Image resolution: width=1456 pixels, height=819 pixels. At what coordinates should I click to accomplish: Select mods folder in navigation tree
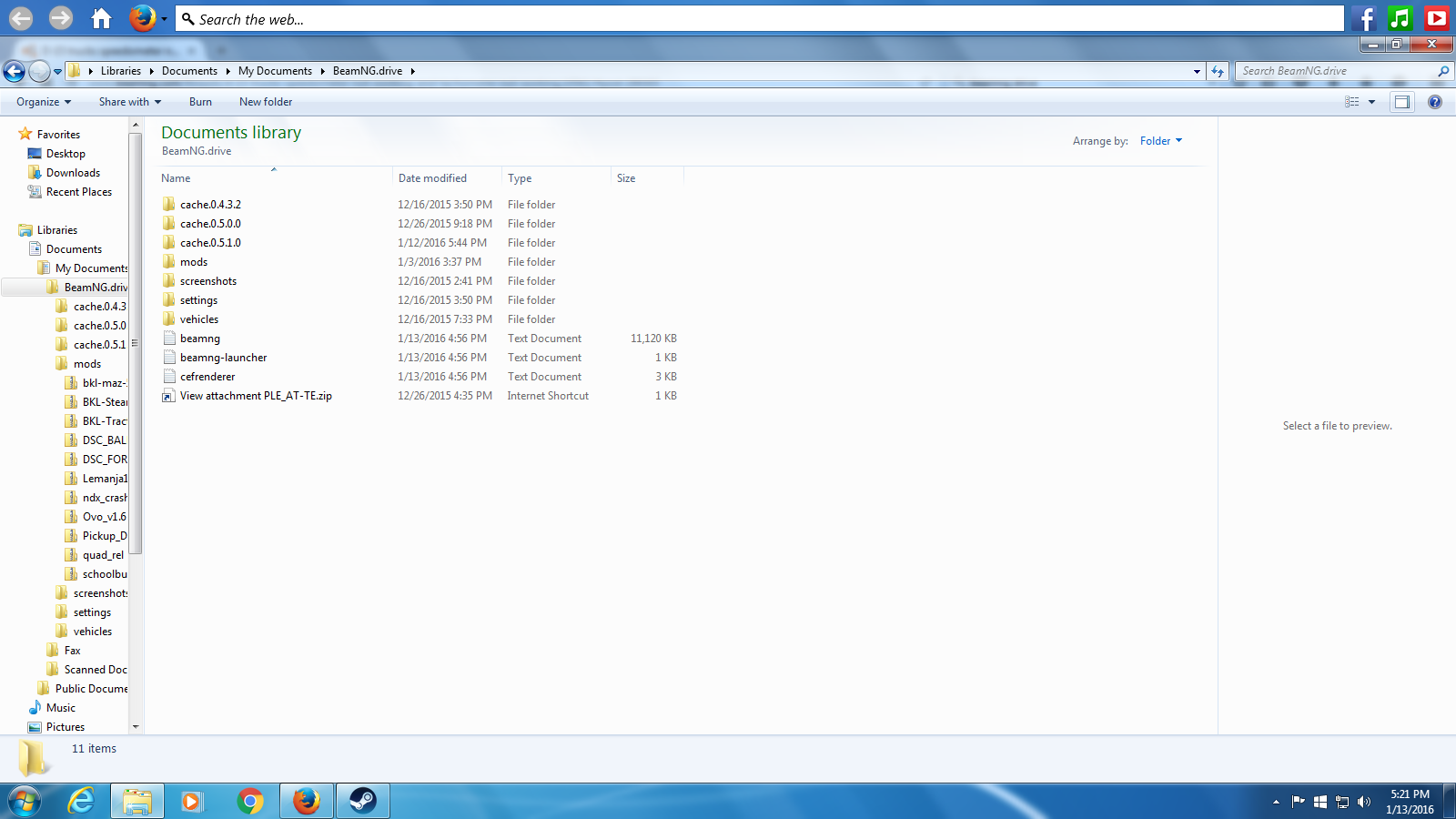pyautogui.click(x=87, y=364)
